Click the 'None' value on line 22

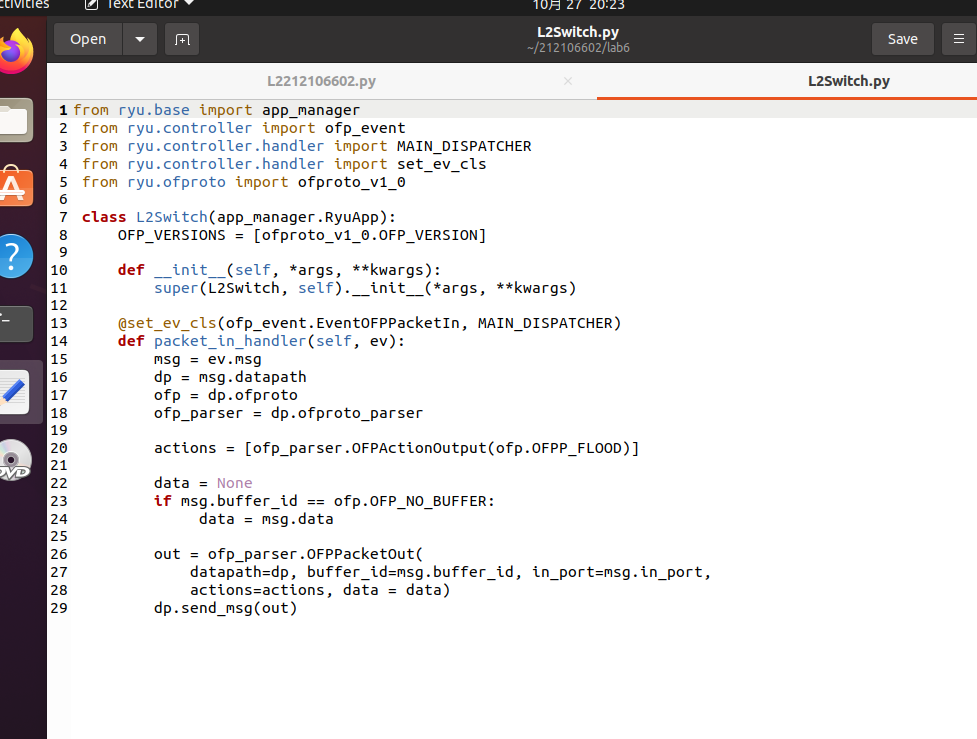(234, 484)
